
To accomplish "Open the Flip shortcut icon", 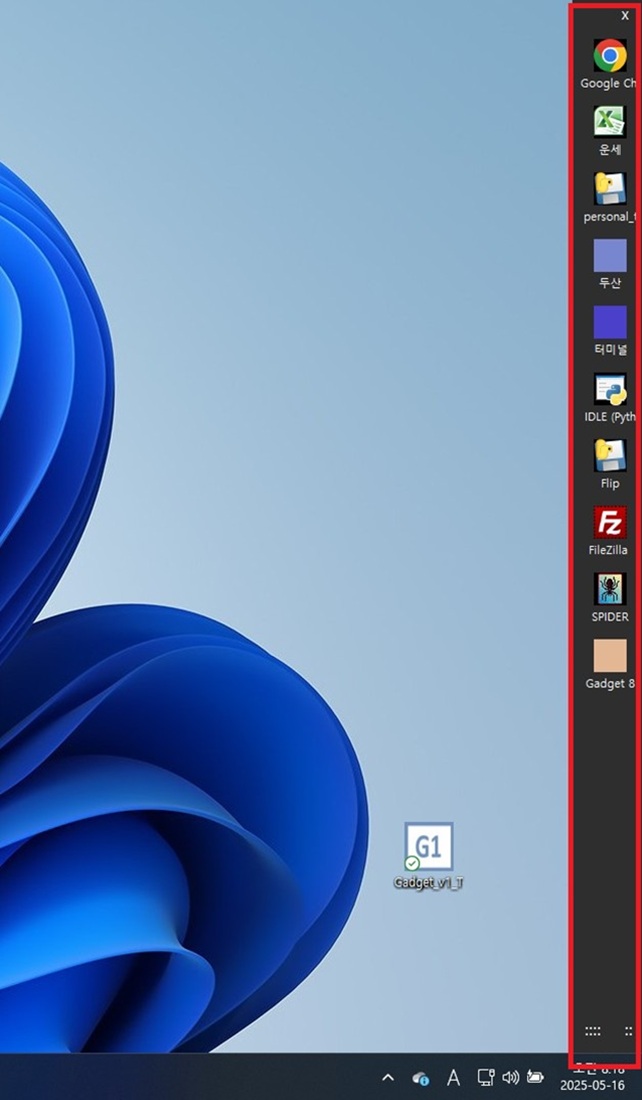I will tap(610, 455).
